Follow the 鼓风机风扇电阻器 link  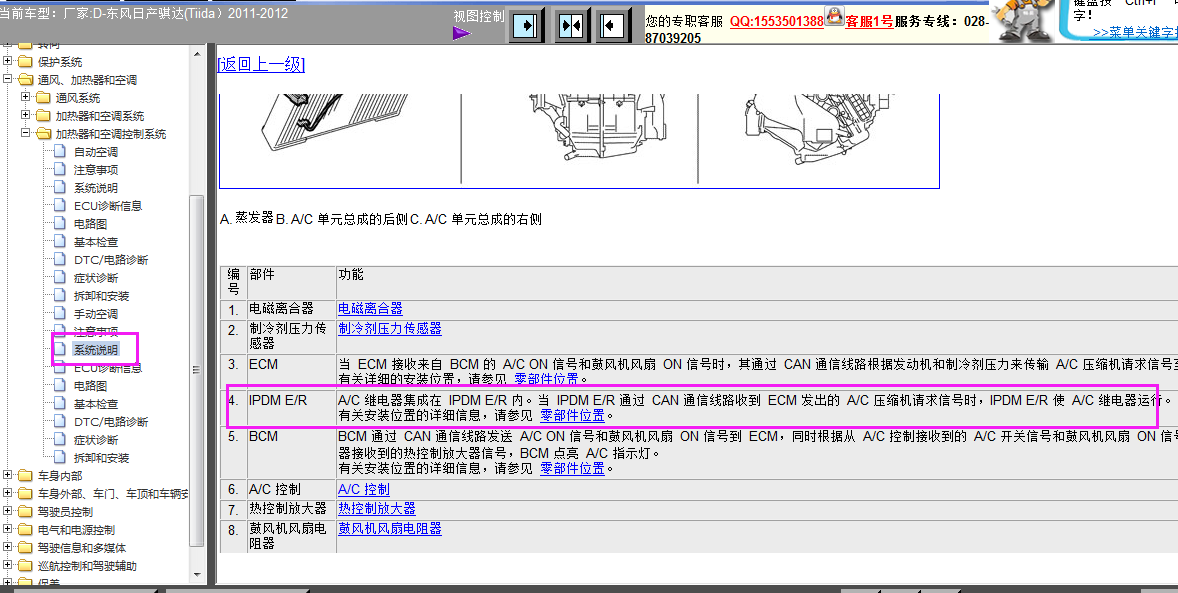click(x=390, y=528)
